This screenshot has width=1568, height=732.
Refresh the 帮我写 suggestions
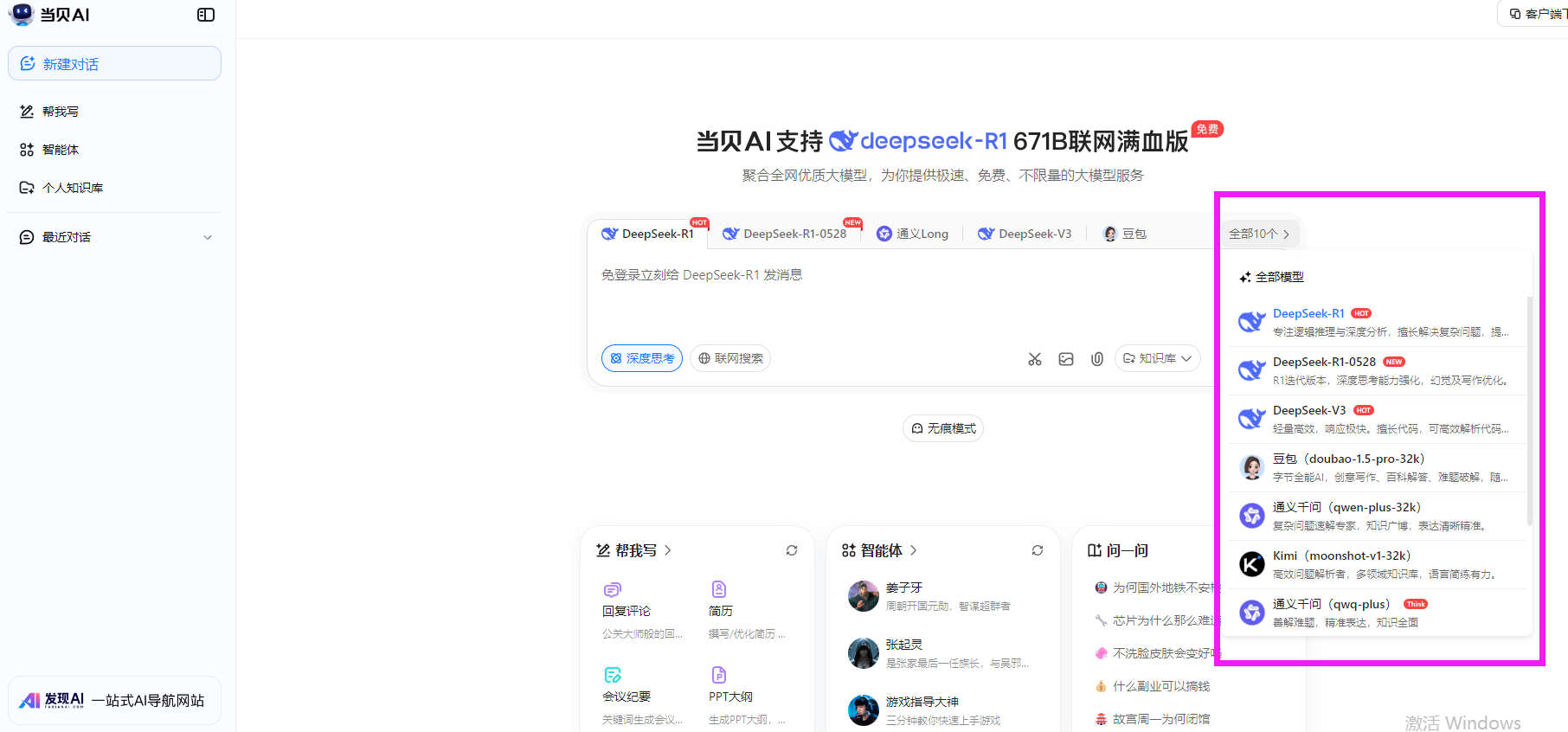pyautogui.click(x=792, y=550)
